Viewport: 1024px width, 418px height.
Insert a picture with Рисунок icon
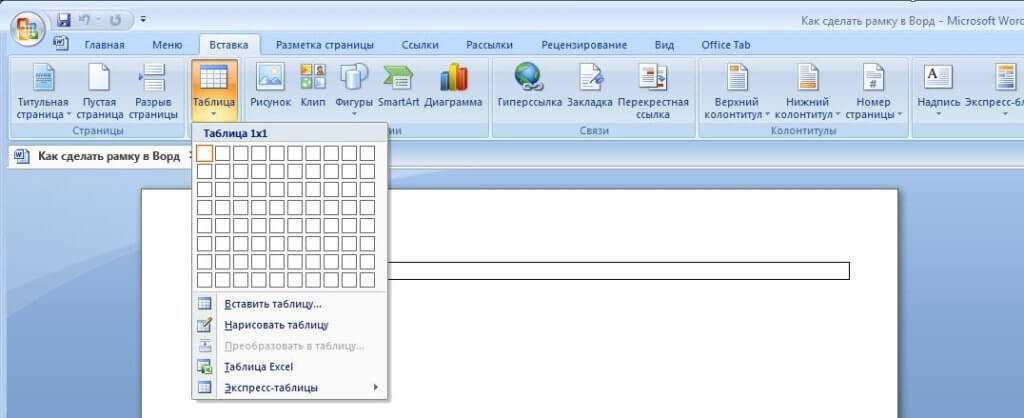[x=270, y=86]
